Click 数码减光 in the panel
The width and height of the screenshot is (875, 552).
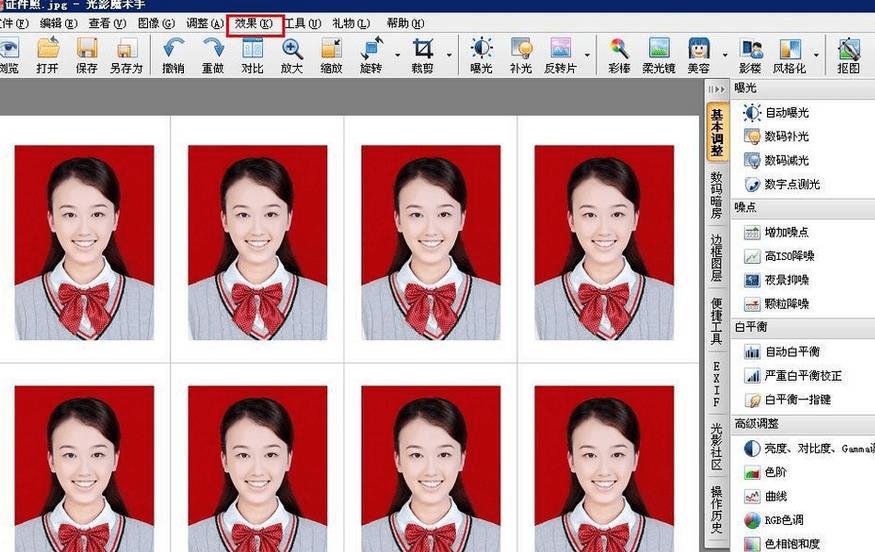(x=777, y=160)
